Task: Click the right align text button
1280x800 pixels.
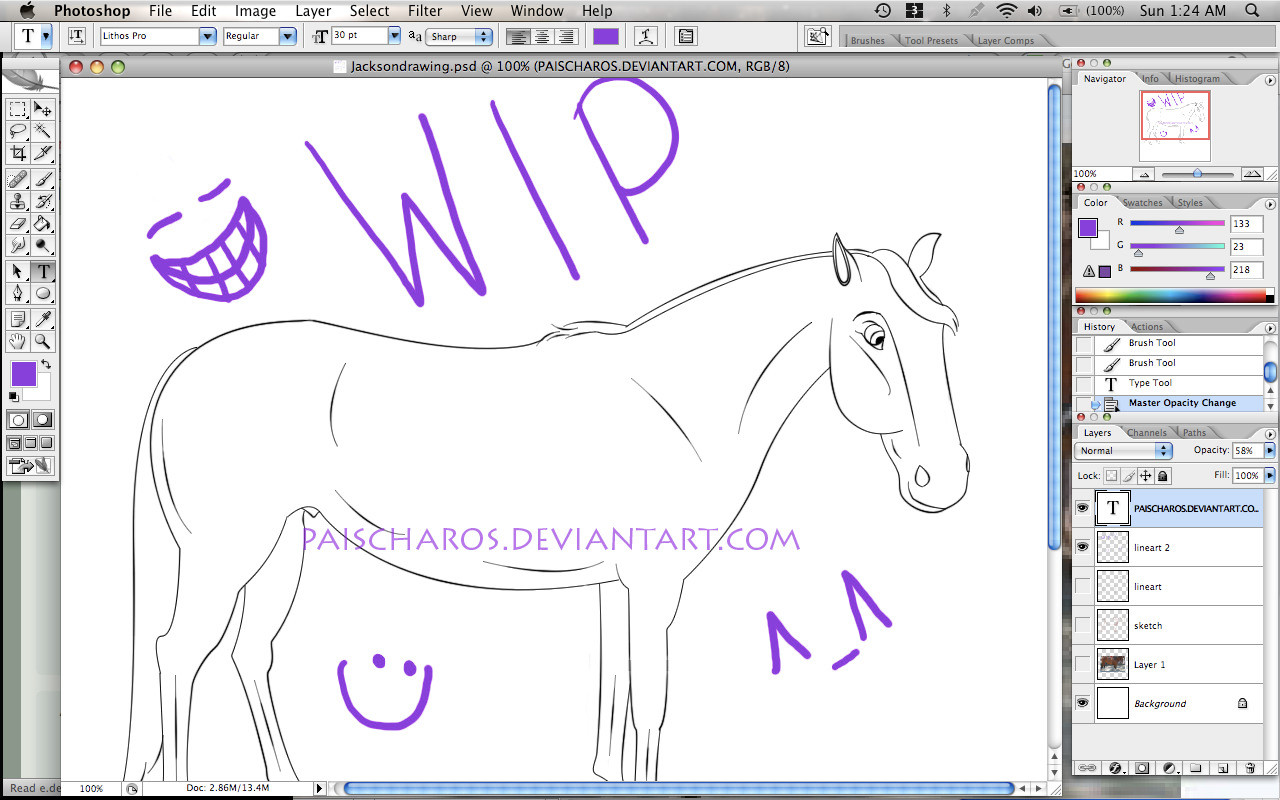Action: (567, 36)
